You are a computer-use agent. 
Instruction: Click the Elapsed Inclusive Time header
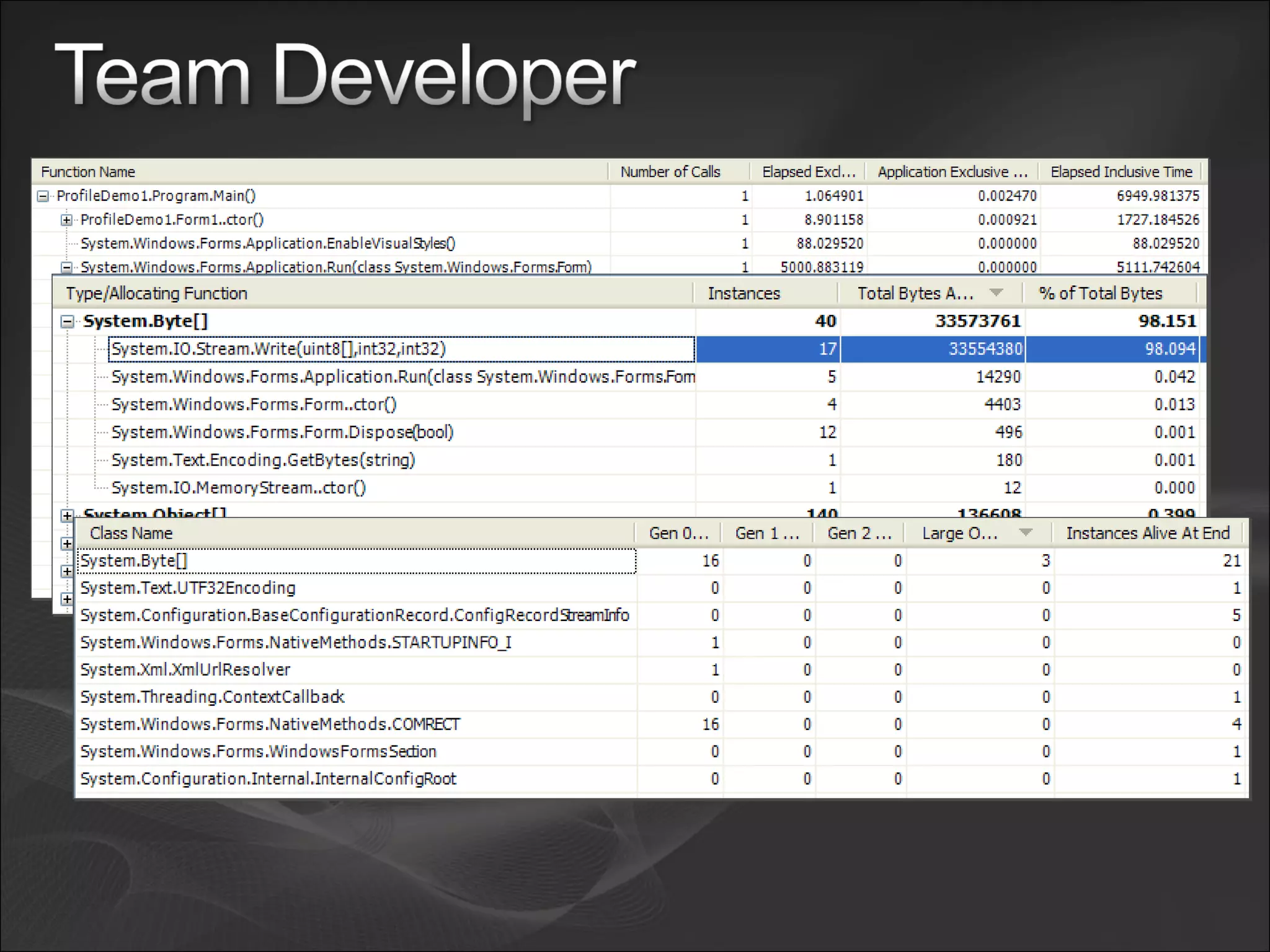(1121, 172)
